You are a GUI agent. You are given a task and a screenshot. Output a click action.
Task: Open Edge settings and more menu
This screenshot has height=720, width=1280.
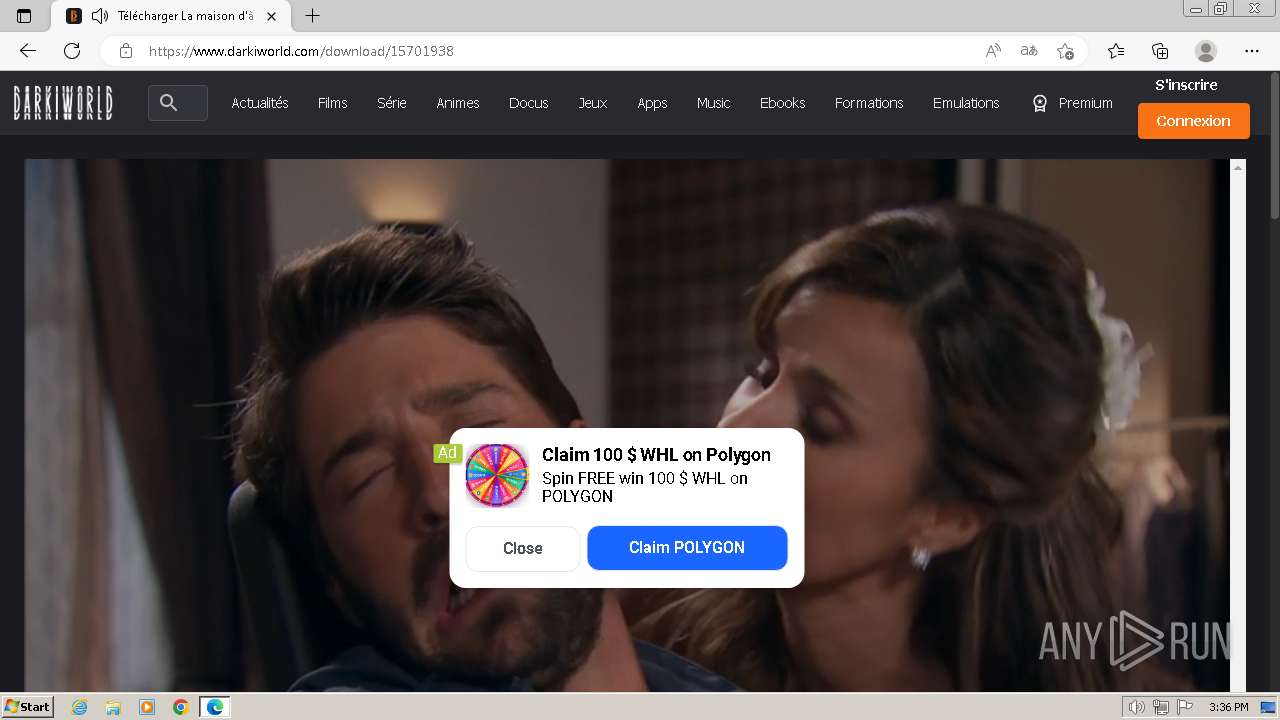[x=1252, y=51]
